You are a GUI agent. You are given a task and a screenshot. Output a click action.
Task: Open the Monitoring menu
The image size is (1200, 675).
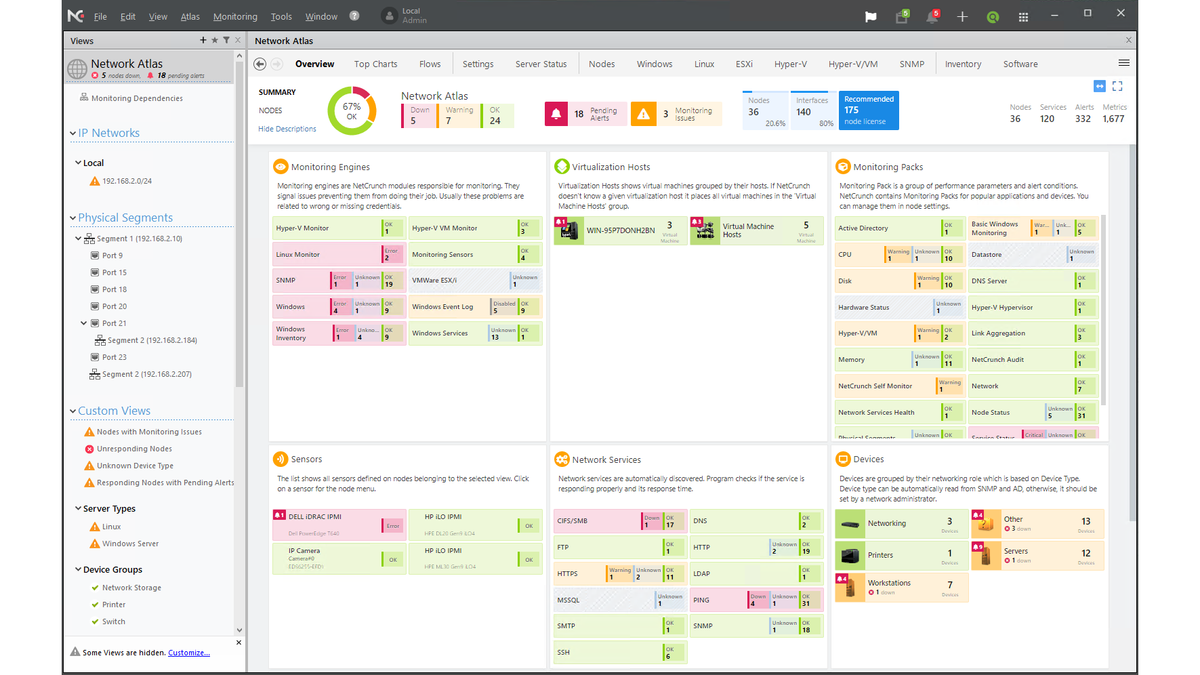(235, 16)
